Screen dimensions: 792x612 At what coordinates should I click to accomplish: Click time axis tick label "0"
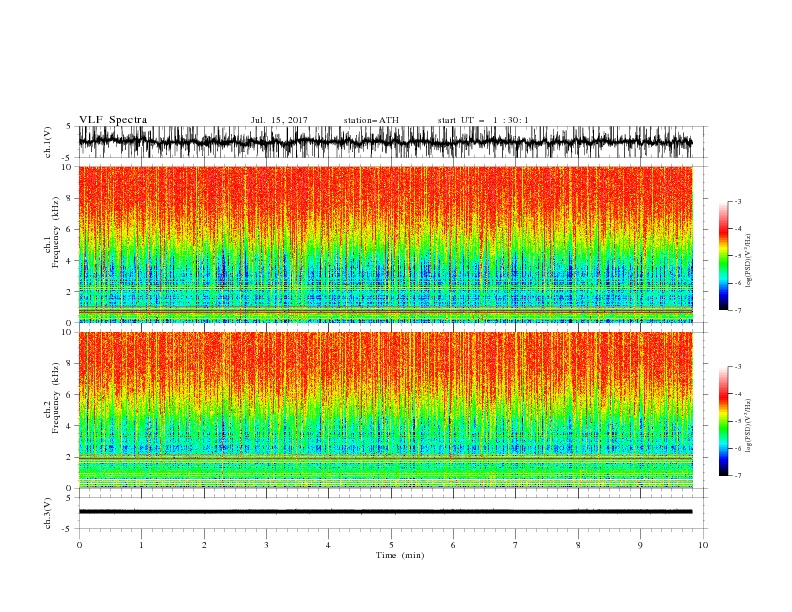click(79, 545)
